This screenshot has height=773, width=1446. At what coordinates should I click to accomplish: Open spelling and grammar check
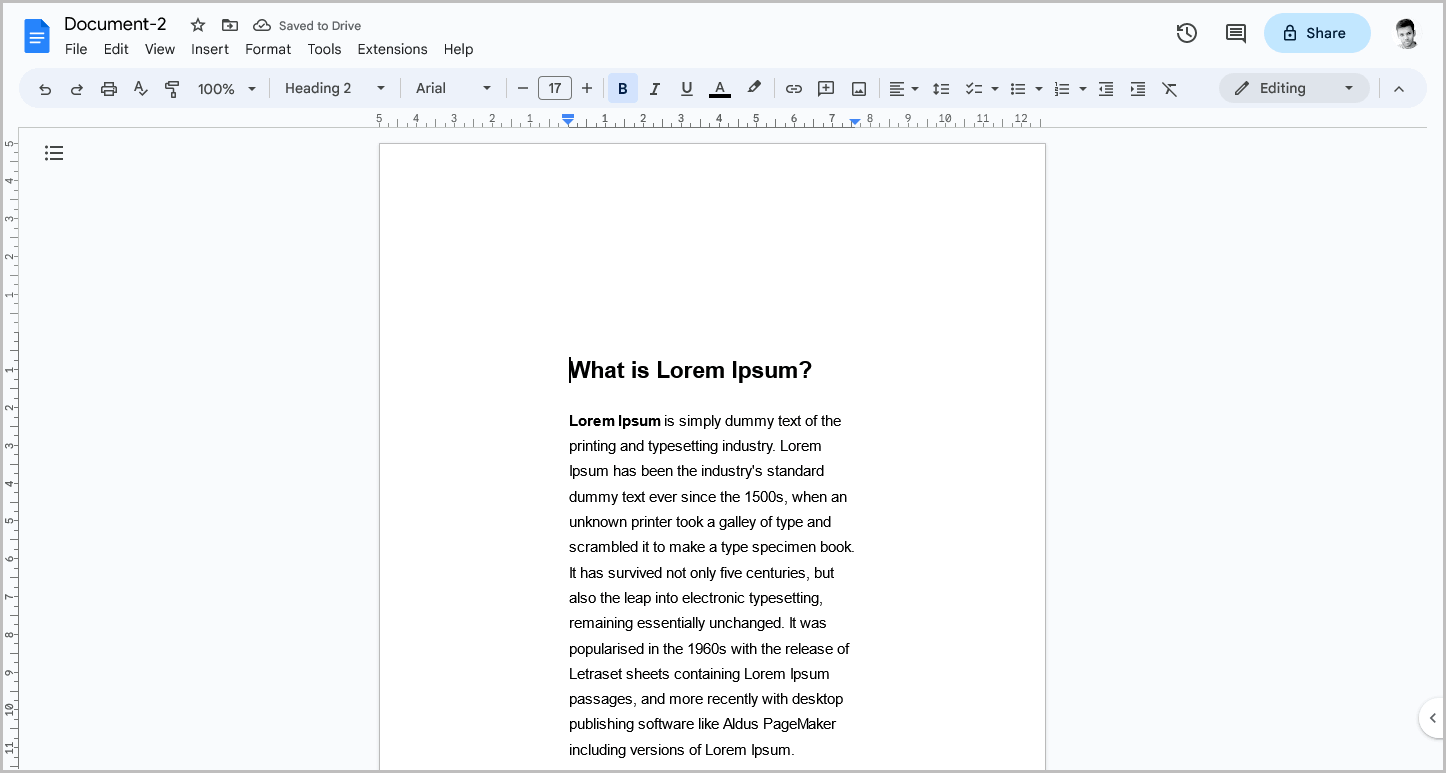pos(140,88)
